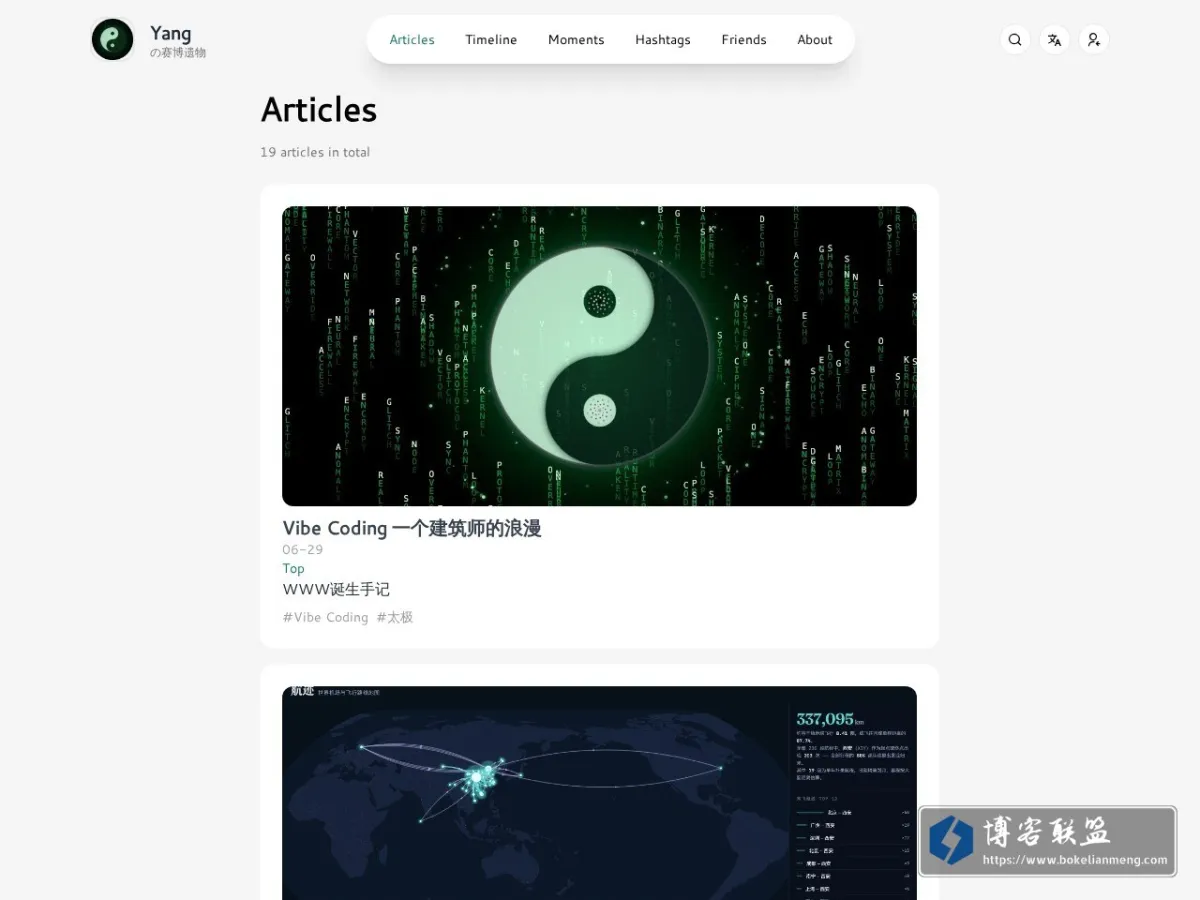Image resolution: width=1200 pixels, height=900 pixels.
Task: Navigate to the Friends tab
Action: 744,40
